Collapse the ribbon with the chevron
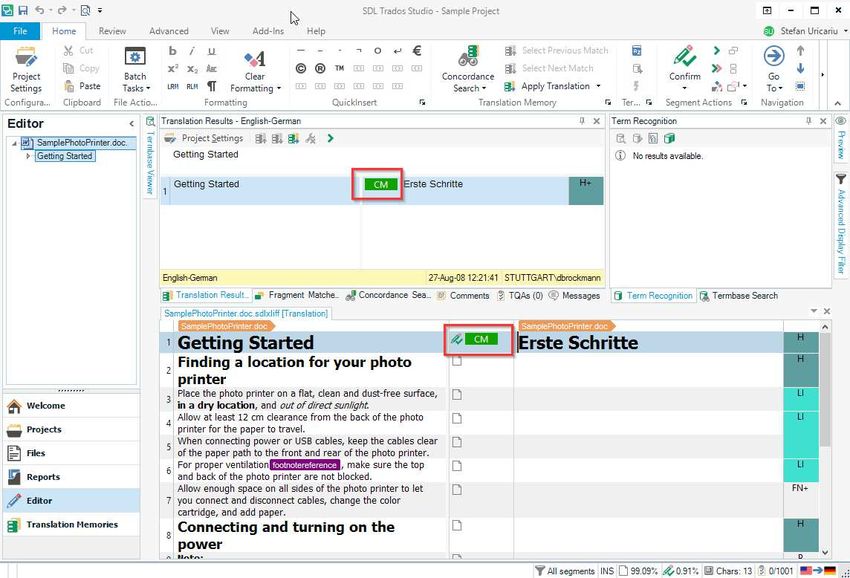 [x=838, y=102]
